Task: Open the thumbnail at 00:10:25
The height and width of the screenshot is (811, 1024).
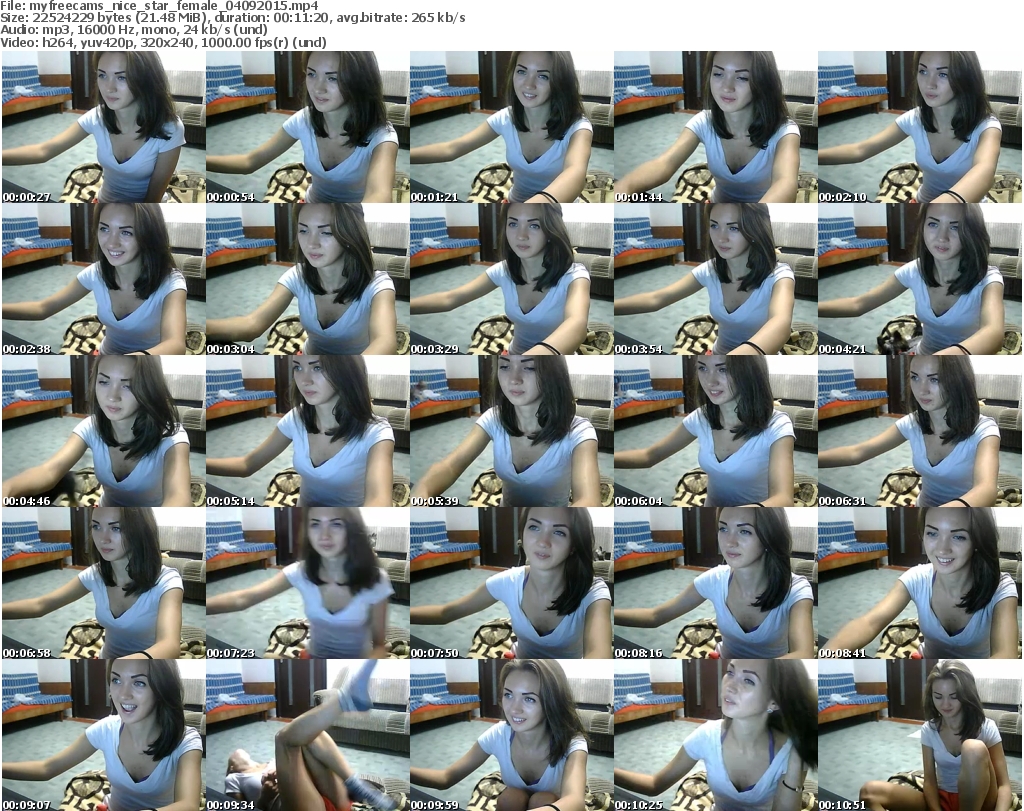Action: coord(716,735)
